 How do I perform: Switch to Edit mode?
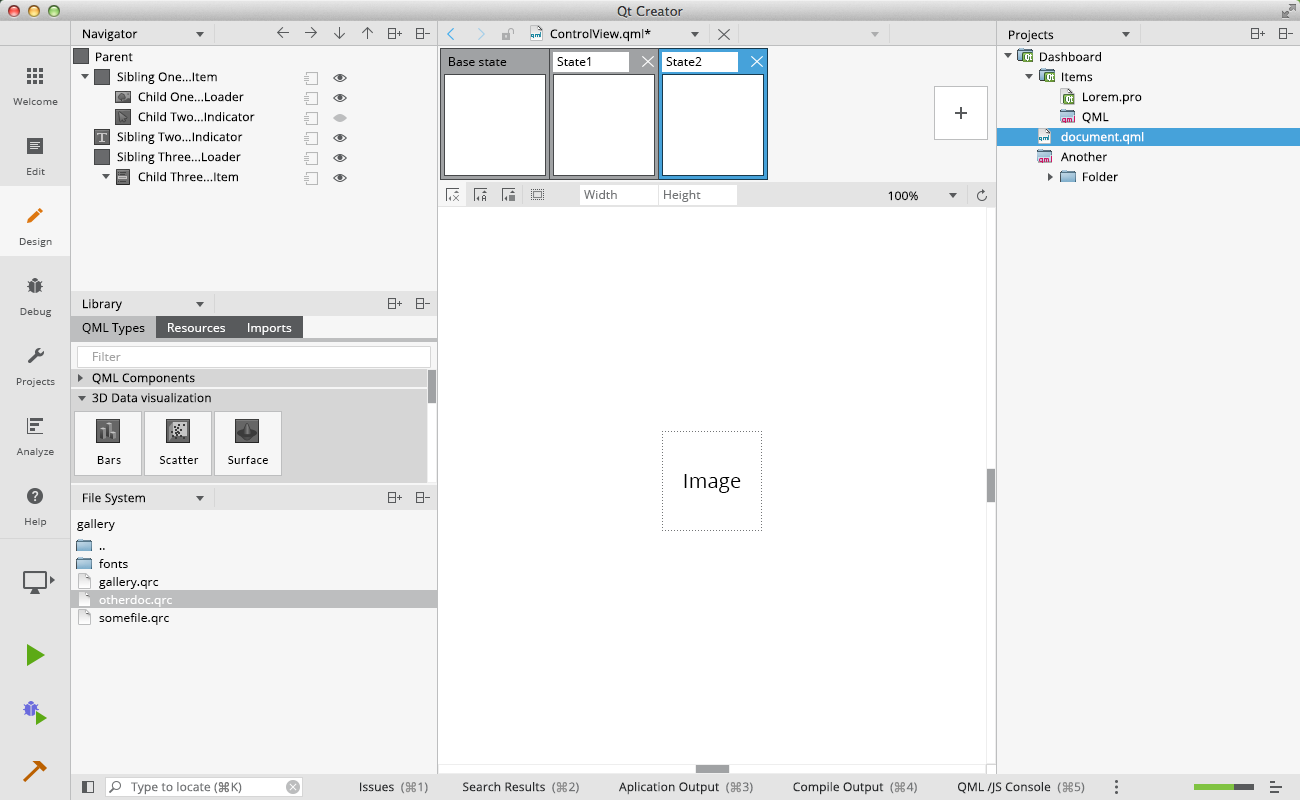35,155
